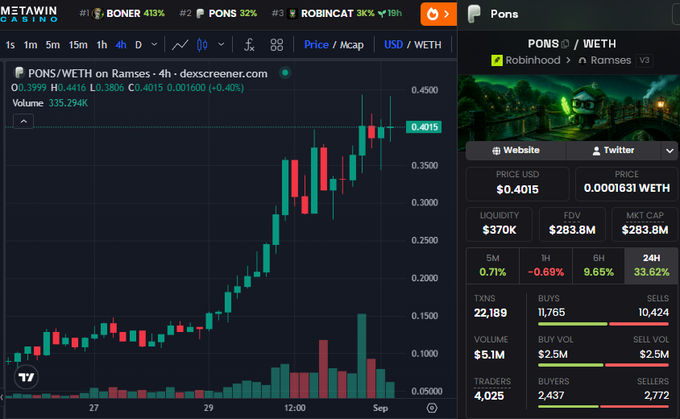Click the SELLS 10,424 value
This screenshot has width=680, height=419.
point(654,312)
